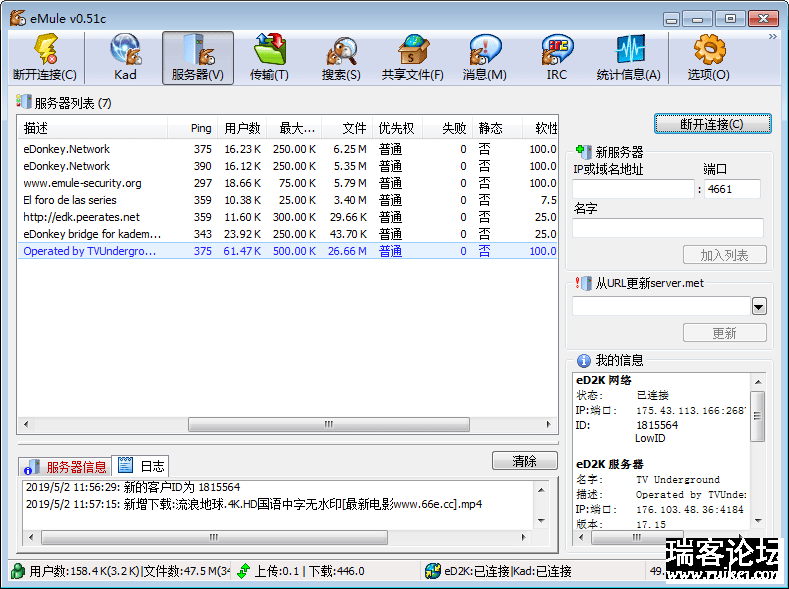Click the 清除 clear log button
The height and width of the screenshot is (589, 789).
pos(525,461)
